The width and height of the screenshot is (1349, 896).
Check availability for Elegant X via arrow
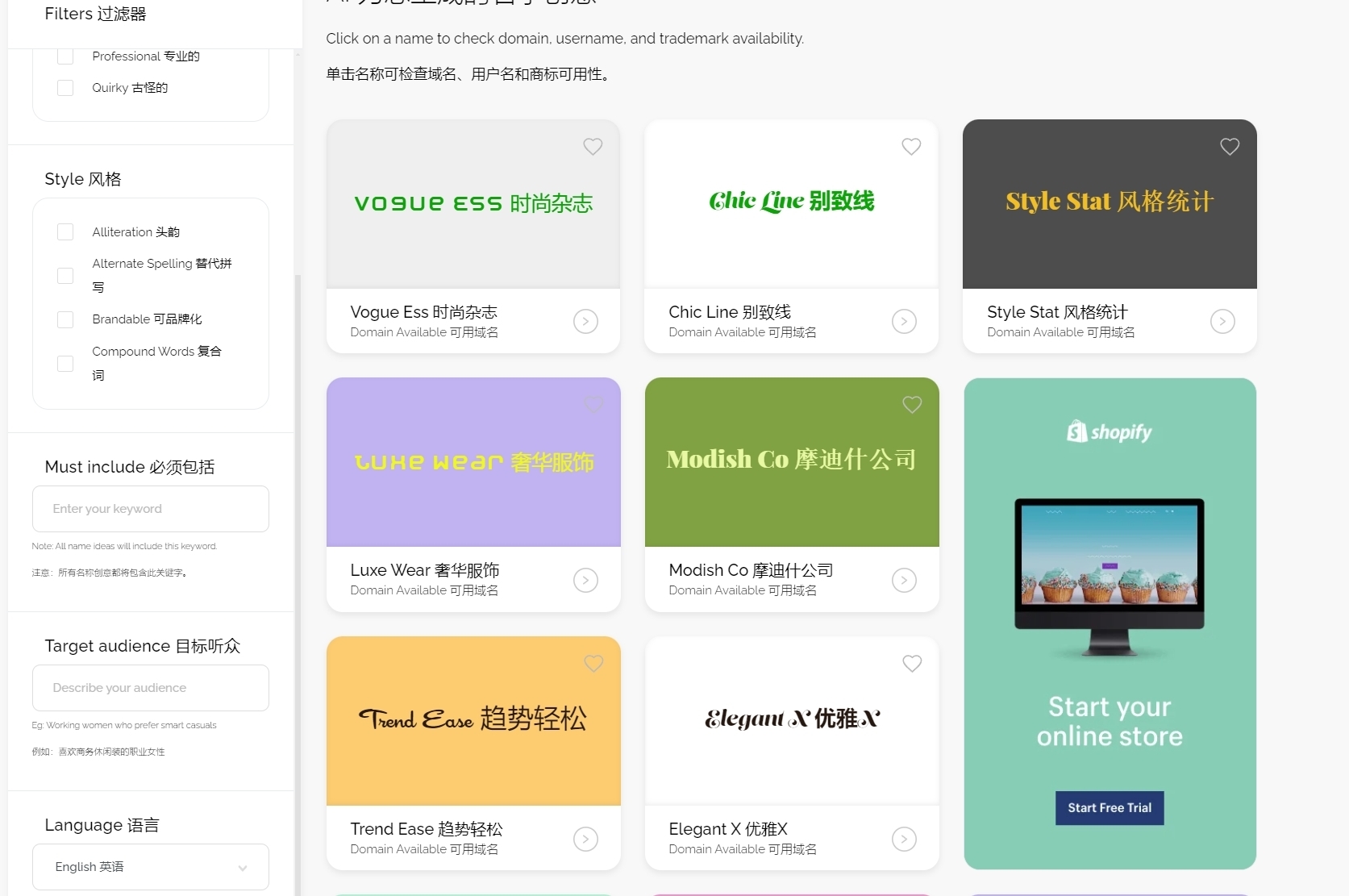tap(904, 839)
